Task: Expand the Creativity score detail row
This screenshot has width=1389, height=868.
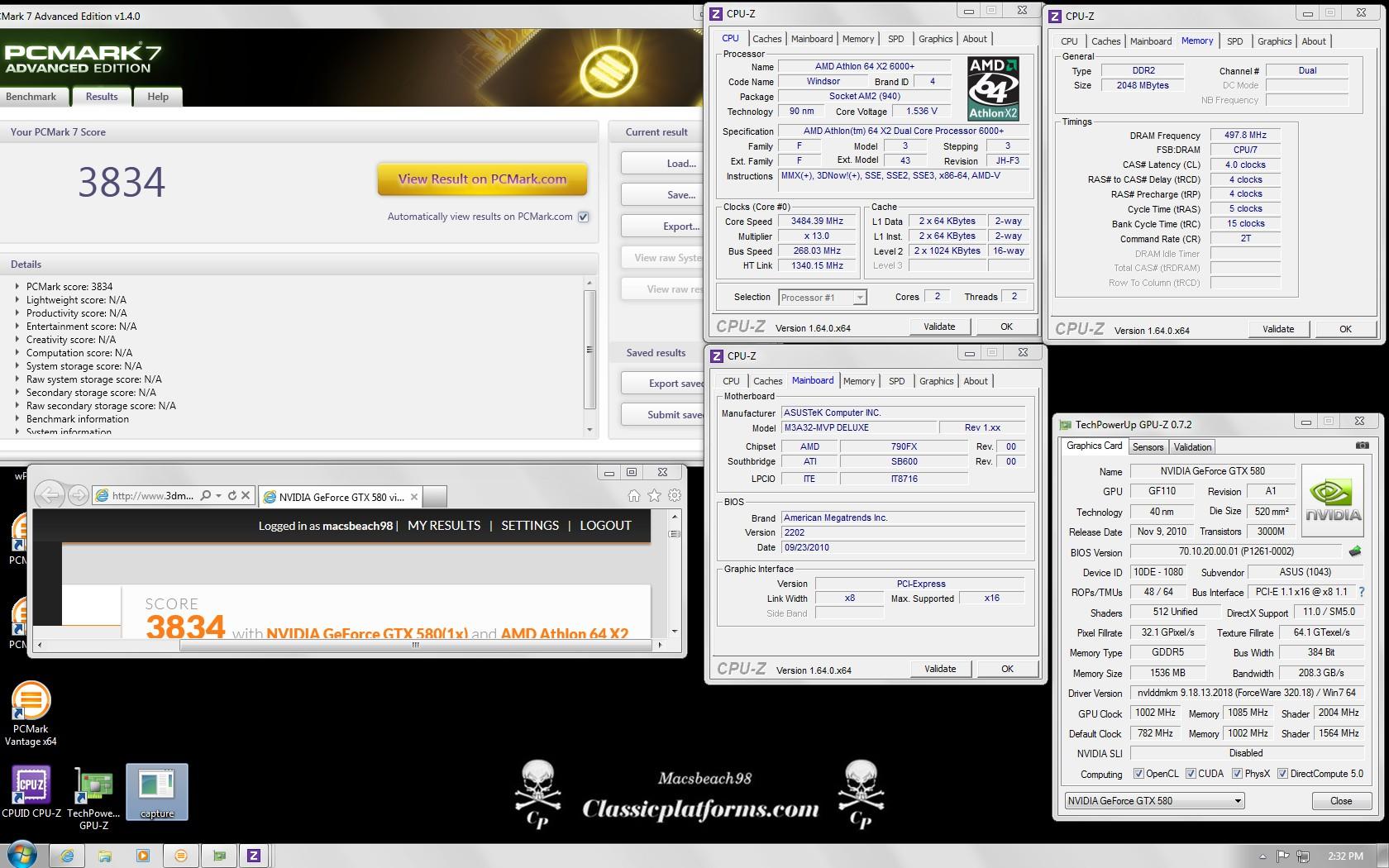Action: [x=17, y=340]
